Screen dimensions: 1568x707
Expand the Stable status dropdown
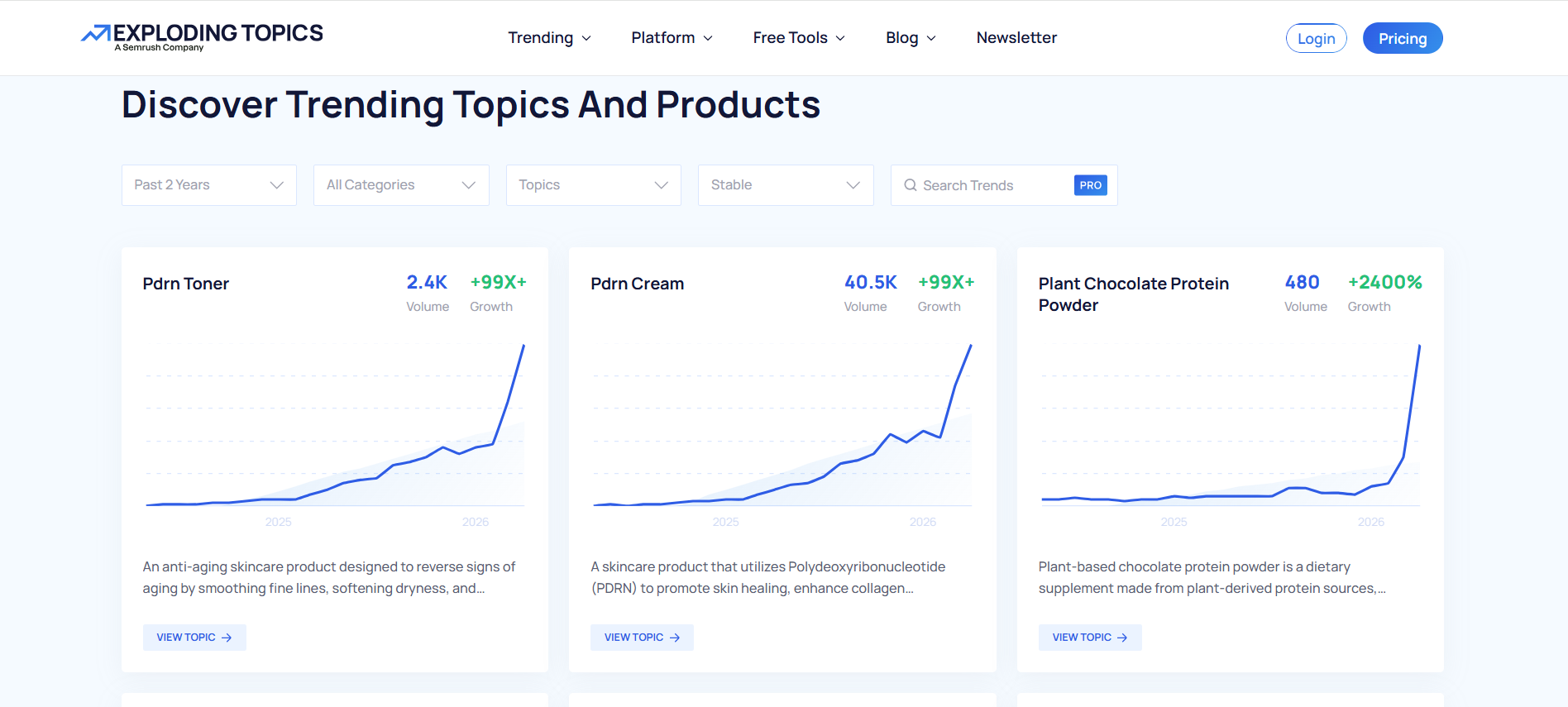click(786, 185)
